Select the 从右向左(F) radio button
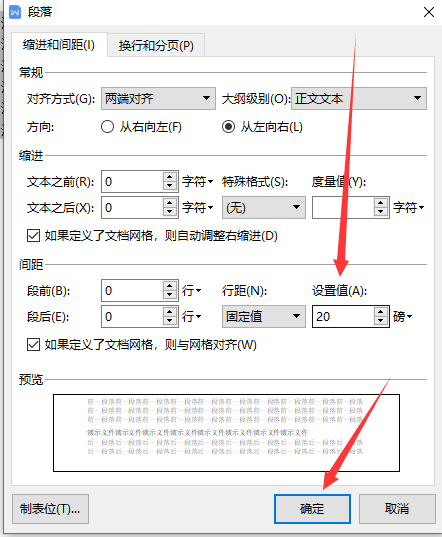442x537 pixels. (x=108, y=127)
